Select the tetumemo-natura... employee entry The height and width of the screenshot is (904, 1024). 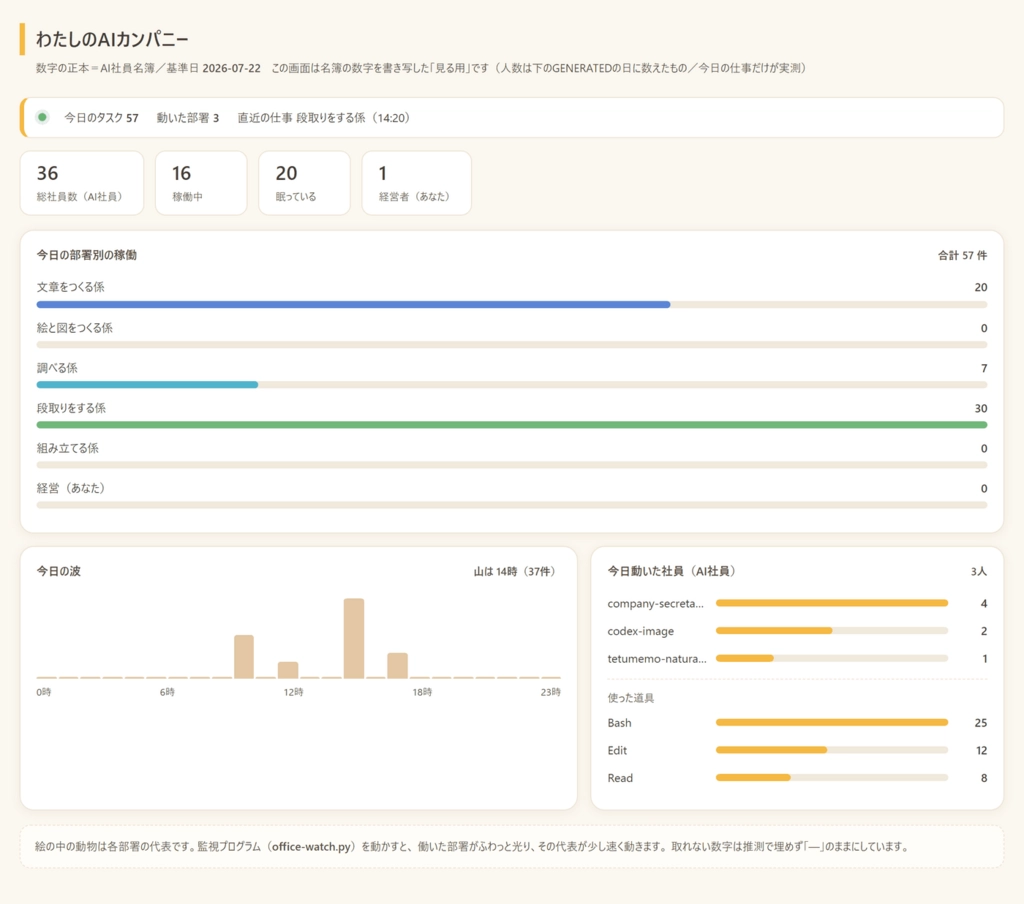point(797,658)
